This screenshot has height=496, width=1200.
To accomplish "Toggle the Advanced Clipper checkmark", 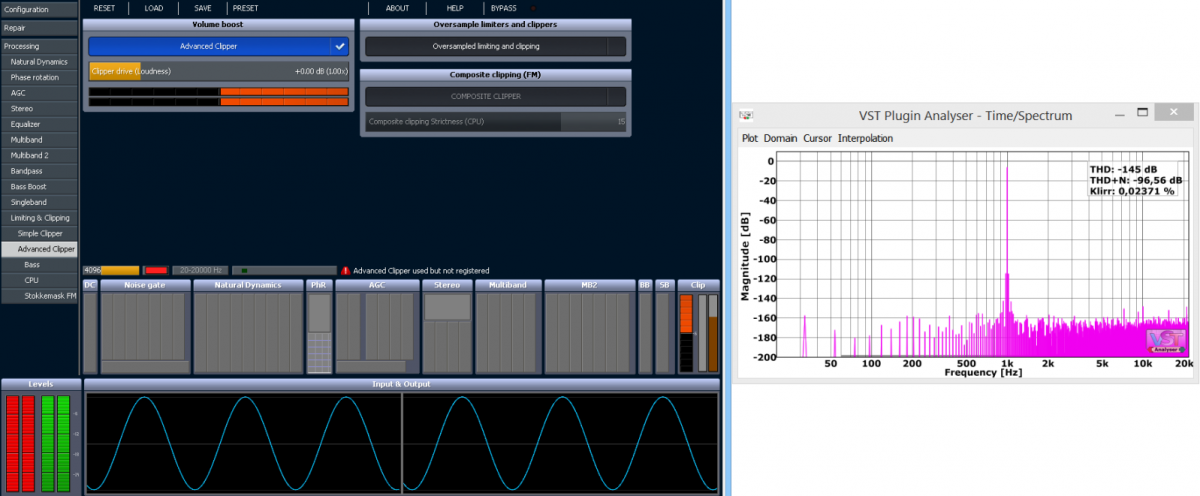I will (340, 46).
